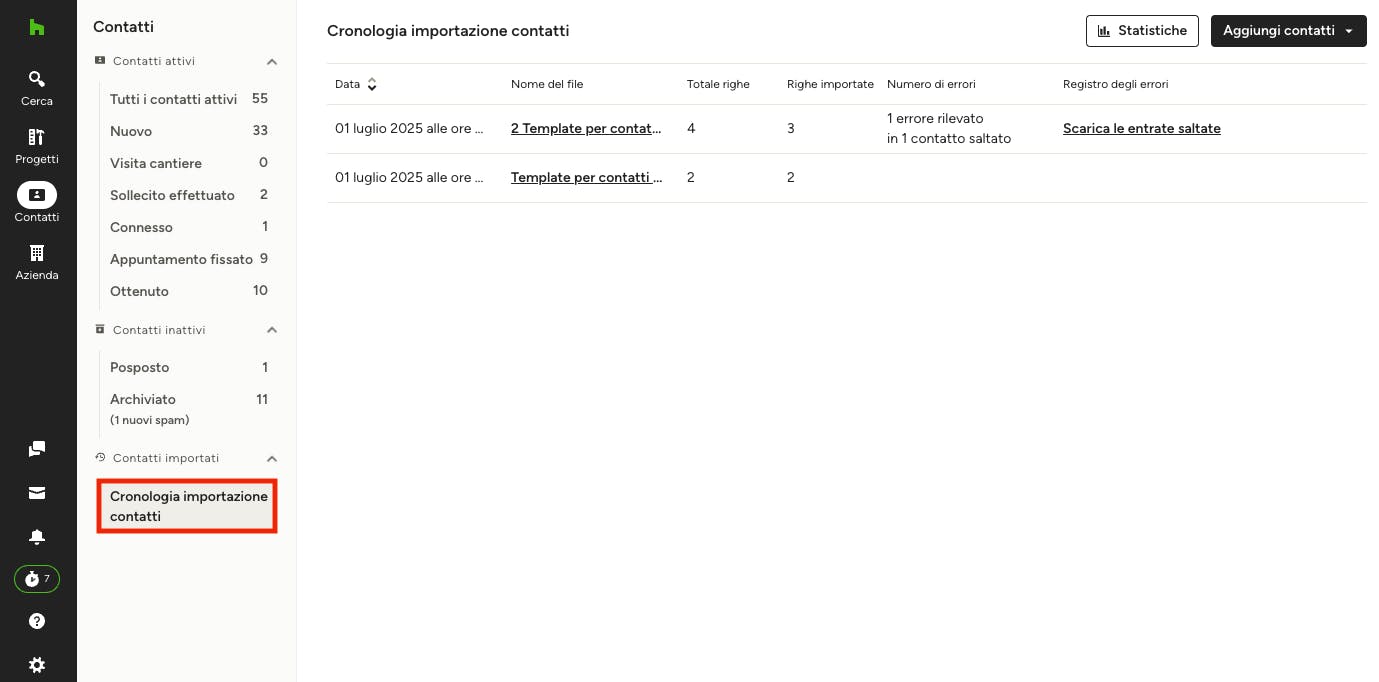The width and height of the screenshot is (1379, 682).
Task: Click the Statistiche button
Action: [x=1142, y=31]
